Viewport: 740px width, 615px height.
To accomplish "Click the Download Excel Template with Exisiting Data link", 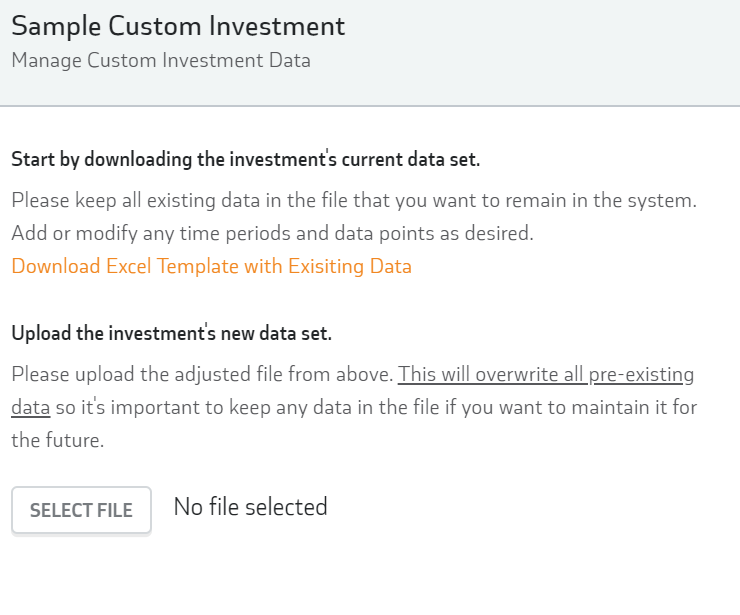I will pos(211,267).
